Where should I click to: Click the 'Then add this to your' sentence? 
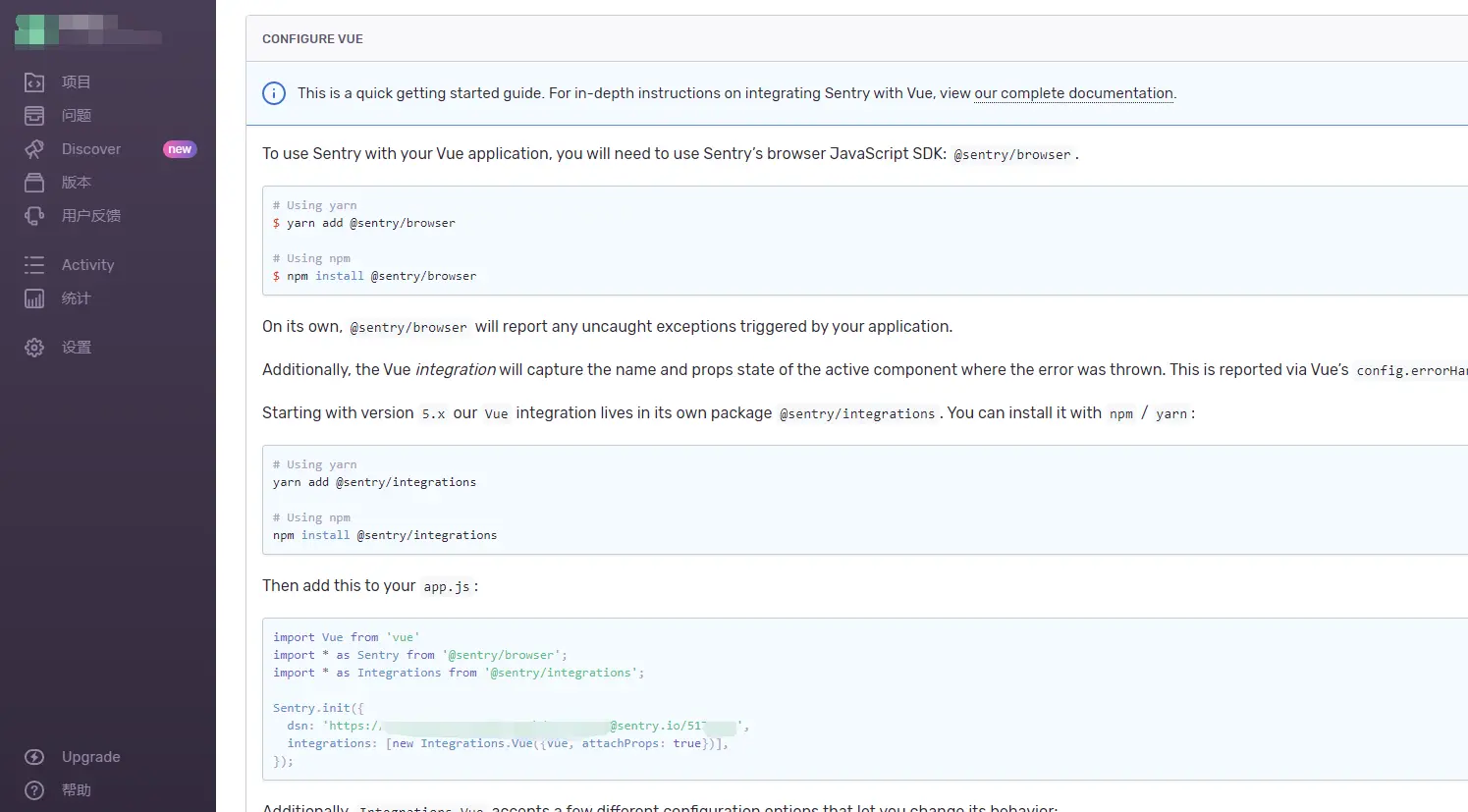339,586
